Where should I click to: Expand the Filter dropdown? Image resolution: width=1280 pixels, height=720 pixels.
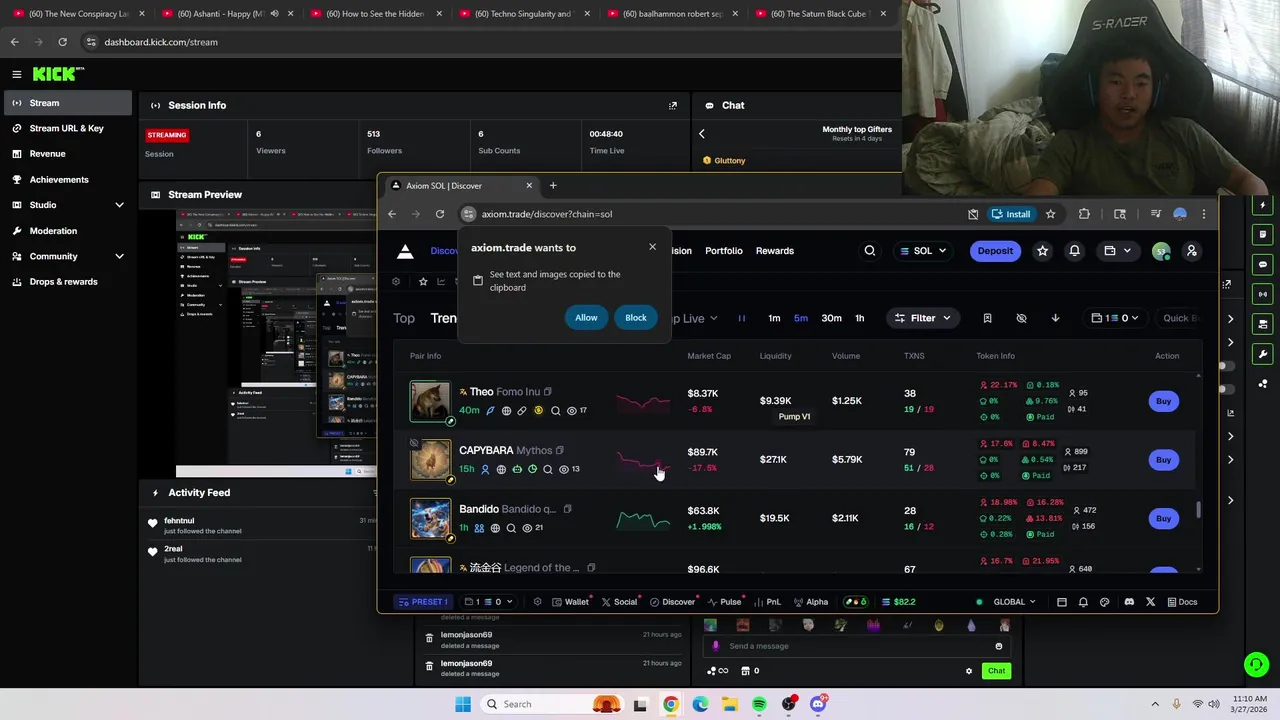[x=922, y=318]
